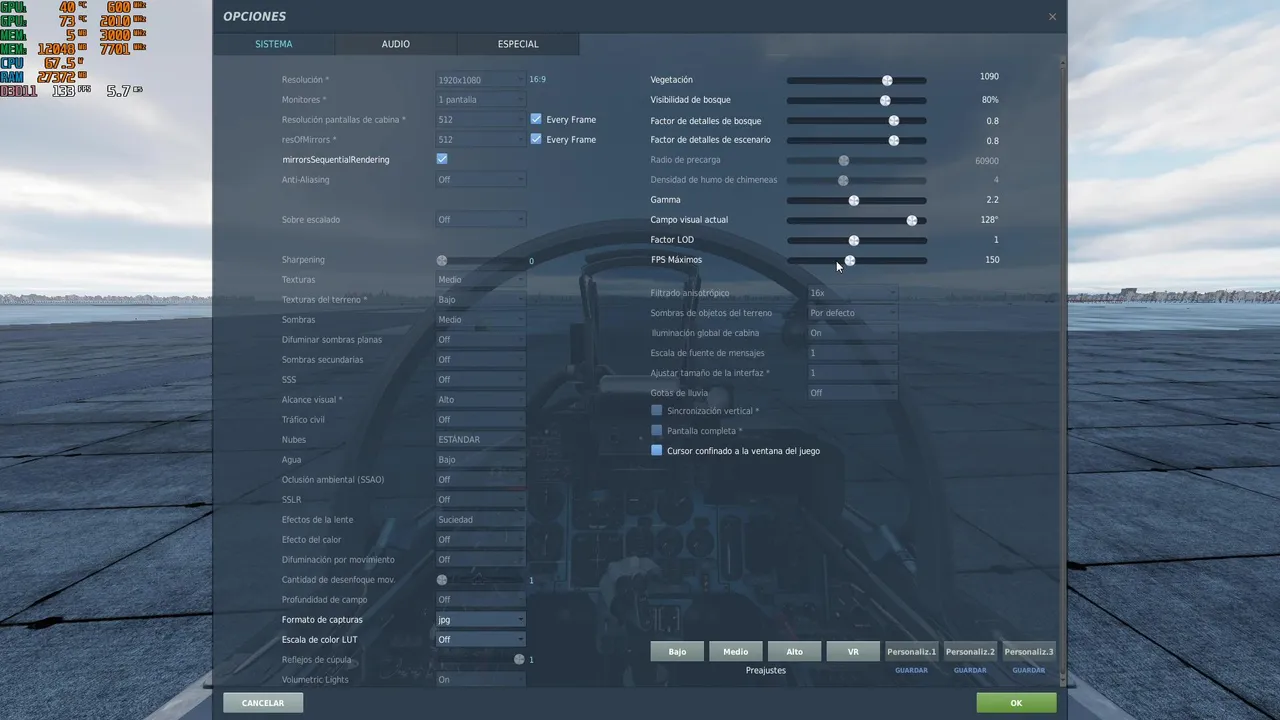Open the Formato de capturas dropdown
This screenshot has width=1280, height=720.
pyautogui.click(x=480, y=620)
